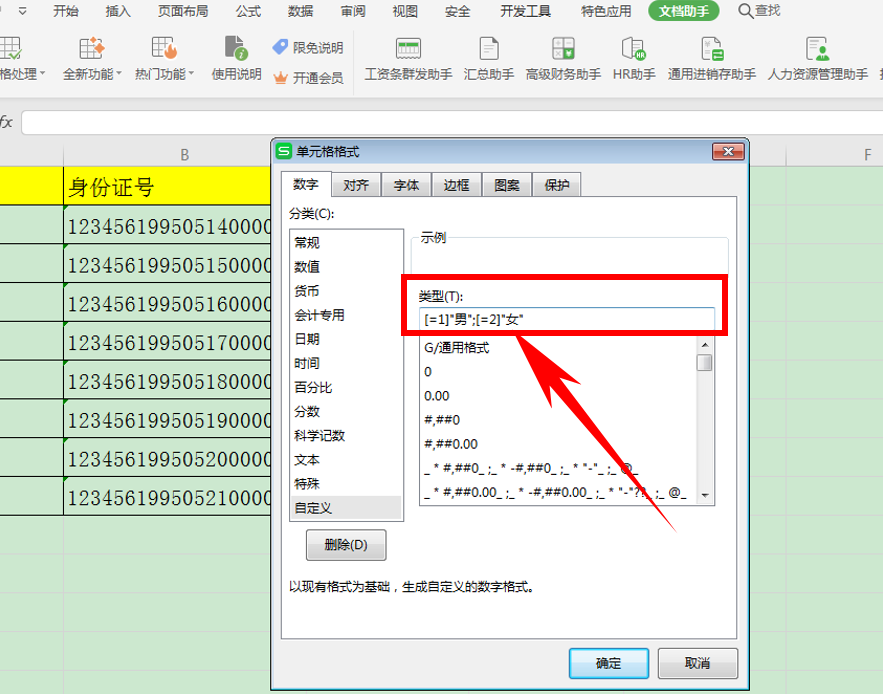The width and height of the screenshot is (883, 694).
Task: Confirm with the 确定 button
Action: point(609,663)
